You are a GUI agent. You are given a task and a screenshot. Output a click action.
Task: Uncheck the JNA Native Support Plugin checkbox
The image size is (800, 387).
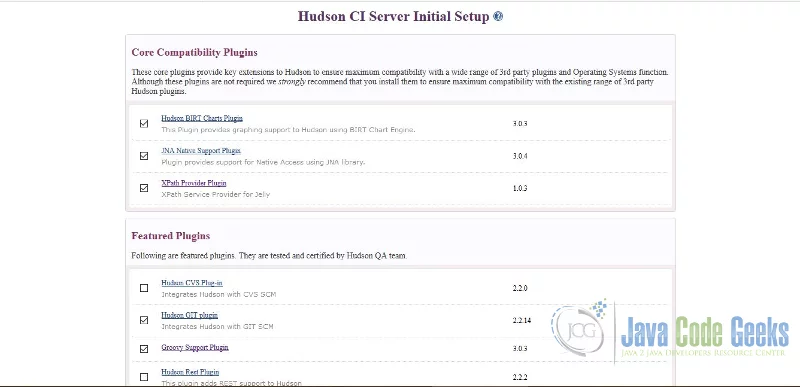click(x=144, y=156)
